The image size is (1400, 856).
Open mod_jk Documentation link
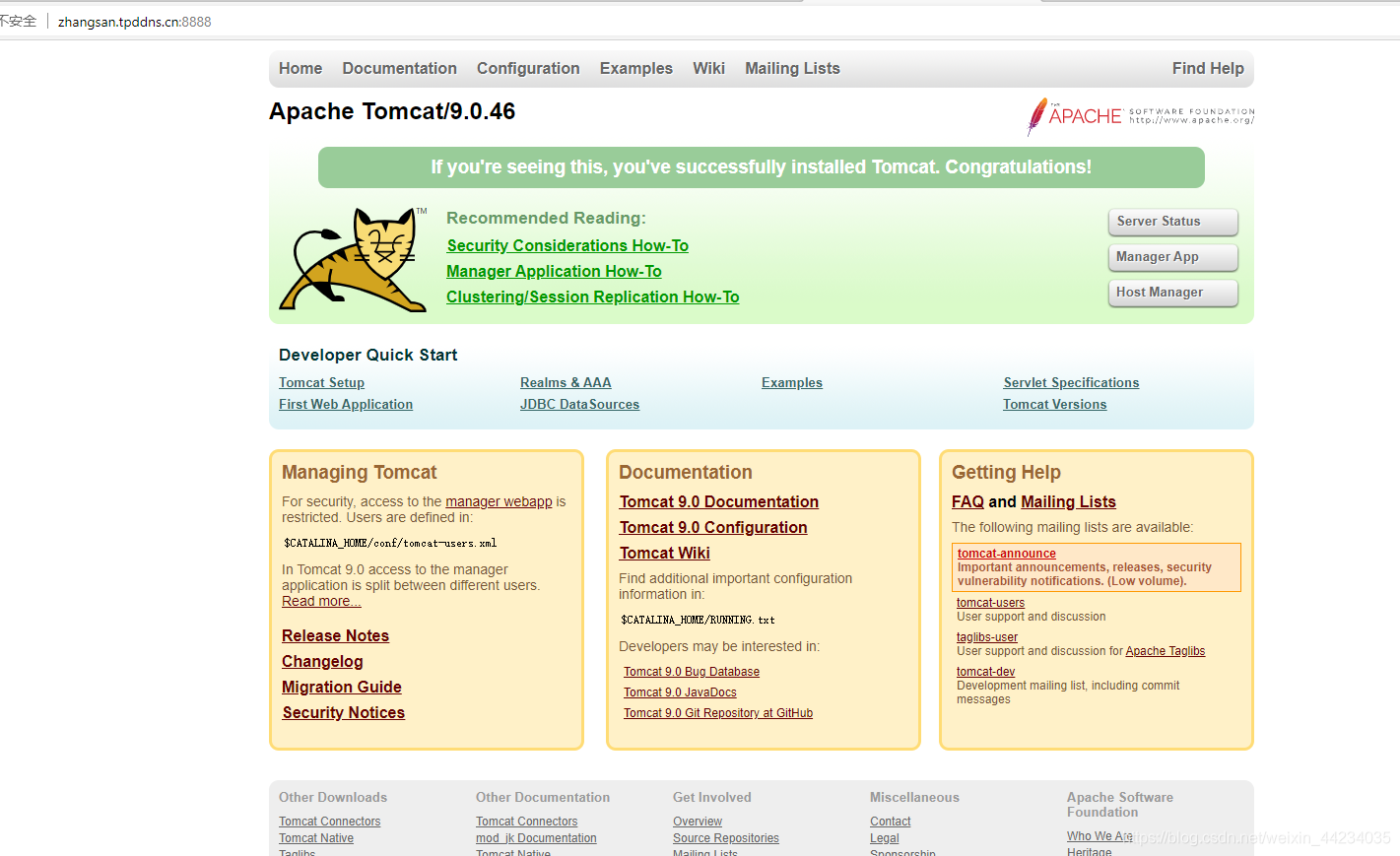click(x=536, y=838)
